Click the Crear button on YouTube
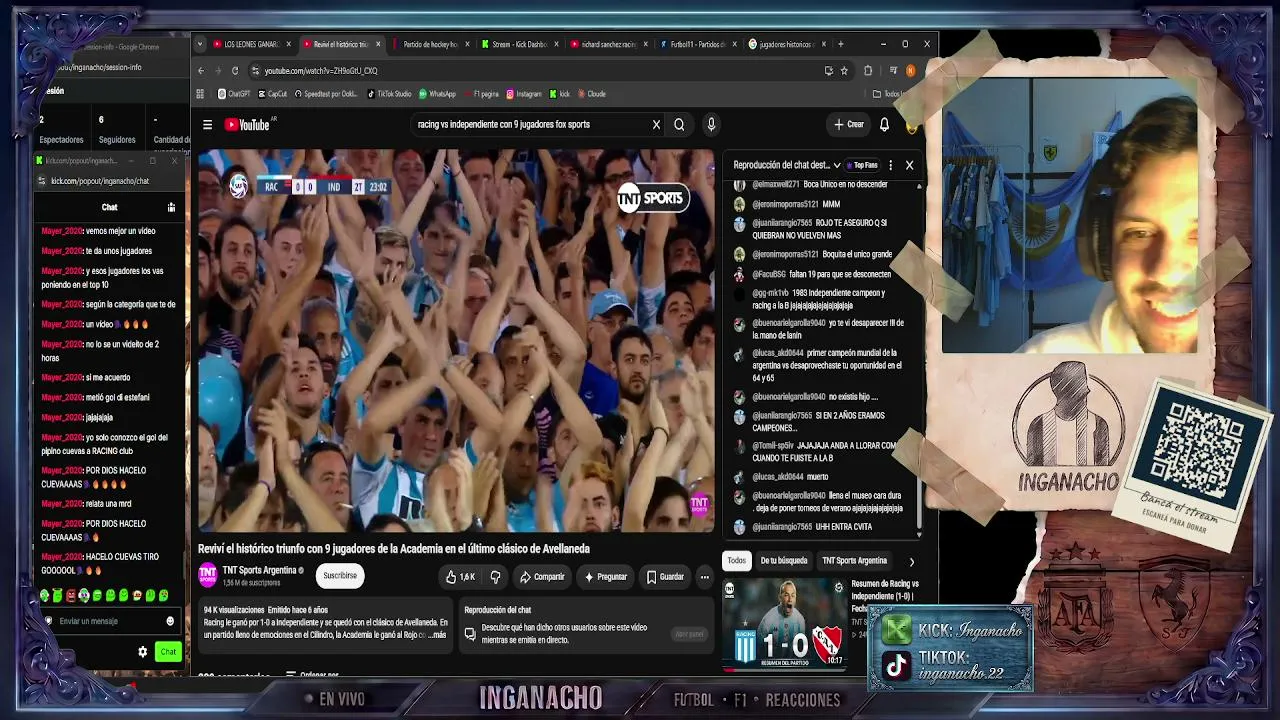 [x=849, y=125]
